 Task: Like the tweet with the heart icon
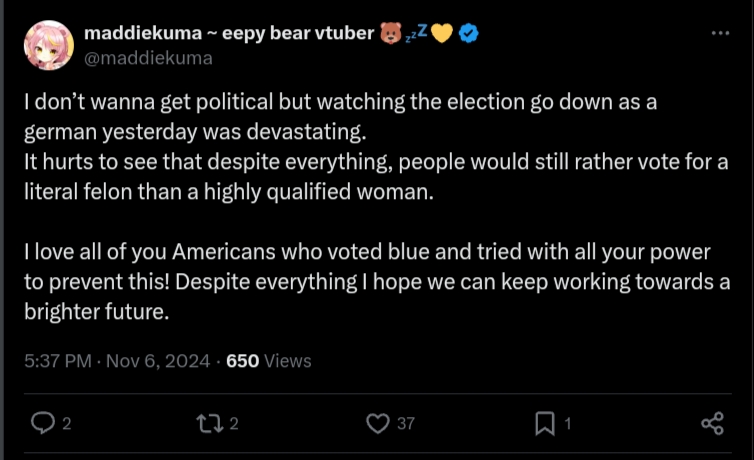[x=377, y=423]
